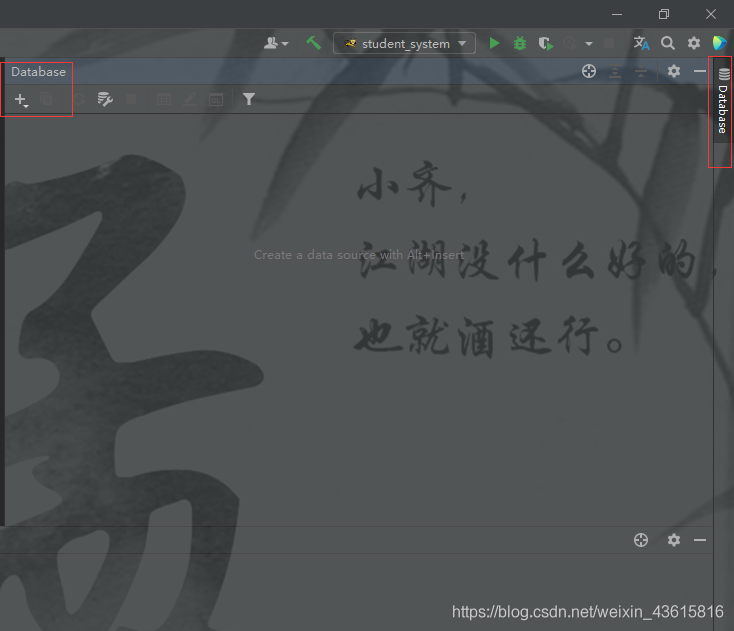The width and height of the screenshot is (734, 631).
Task: Click the colorful plugin logo at the toolbar end
Action: click(719, 43)
